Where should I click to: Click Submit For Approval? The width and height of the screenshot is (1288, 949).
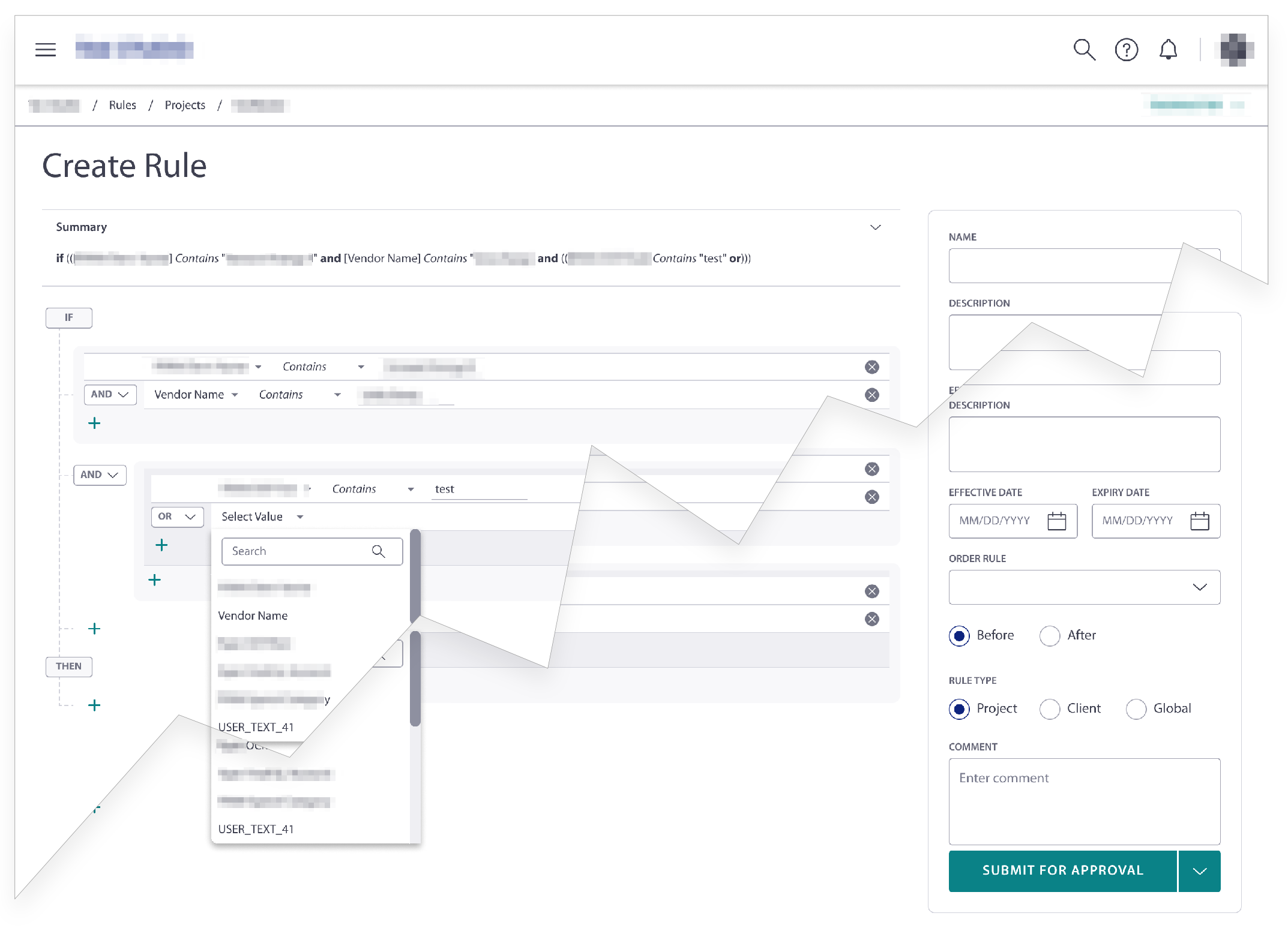pyautogui.click(x=1061, y=870)
